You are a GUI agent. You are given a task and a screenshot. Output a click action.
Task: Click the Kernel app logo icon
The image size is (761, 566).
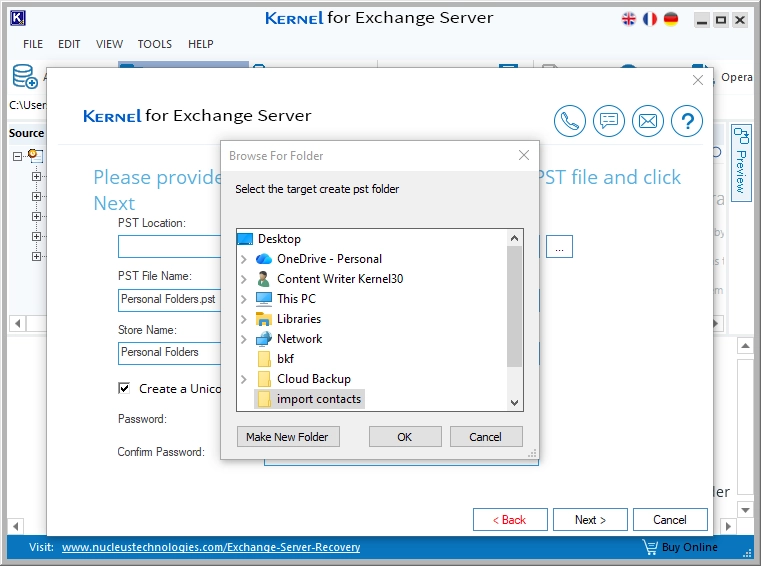pyautogui.click(x=17, y=18)
